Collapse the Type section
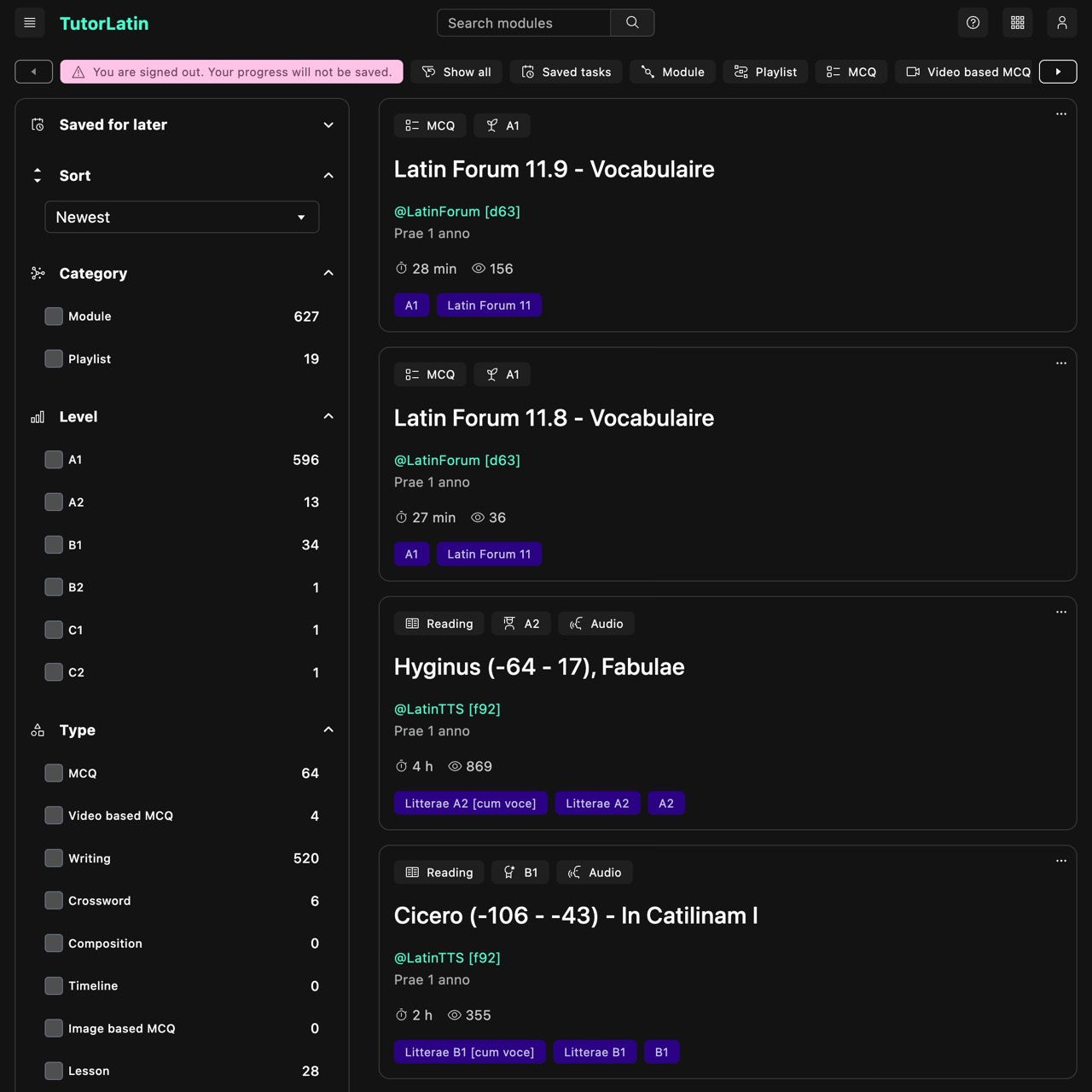Image resolution: width=1092 pixels, height=1092 pixels. point(328,730)
